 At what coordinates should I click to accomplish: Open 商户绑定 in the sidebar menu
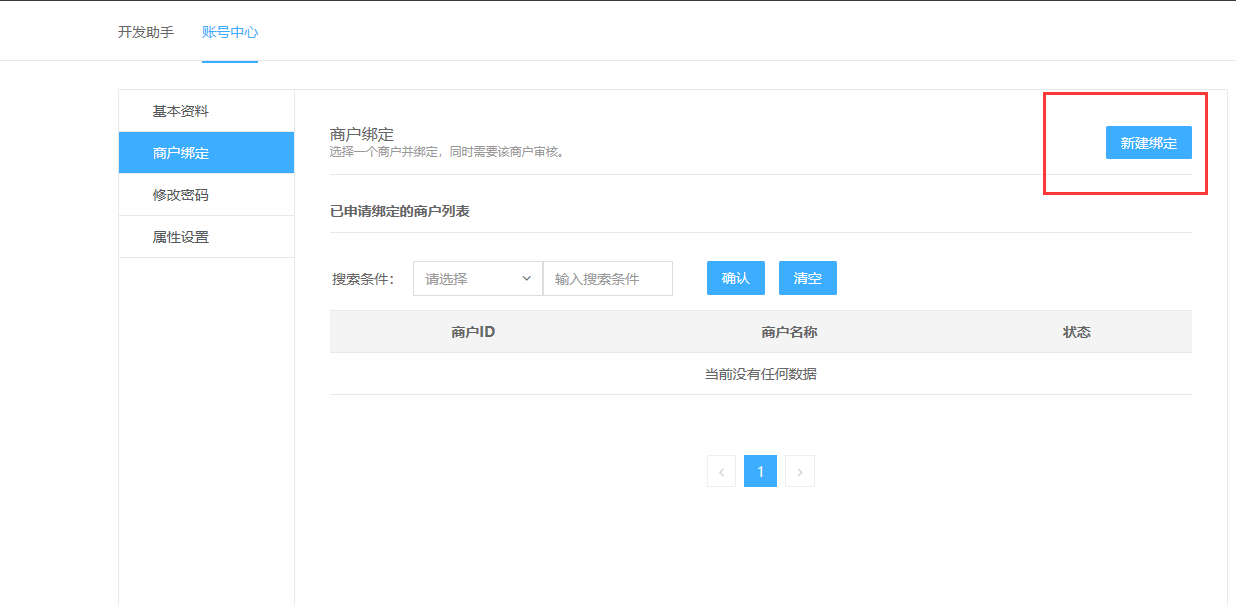pos(181,153)
